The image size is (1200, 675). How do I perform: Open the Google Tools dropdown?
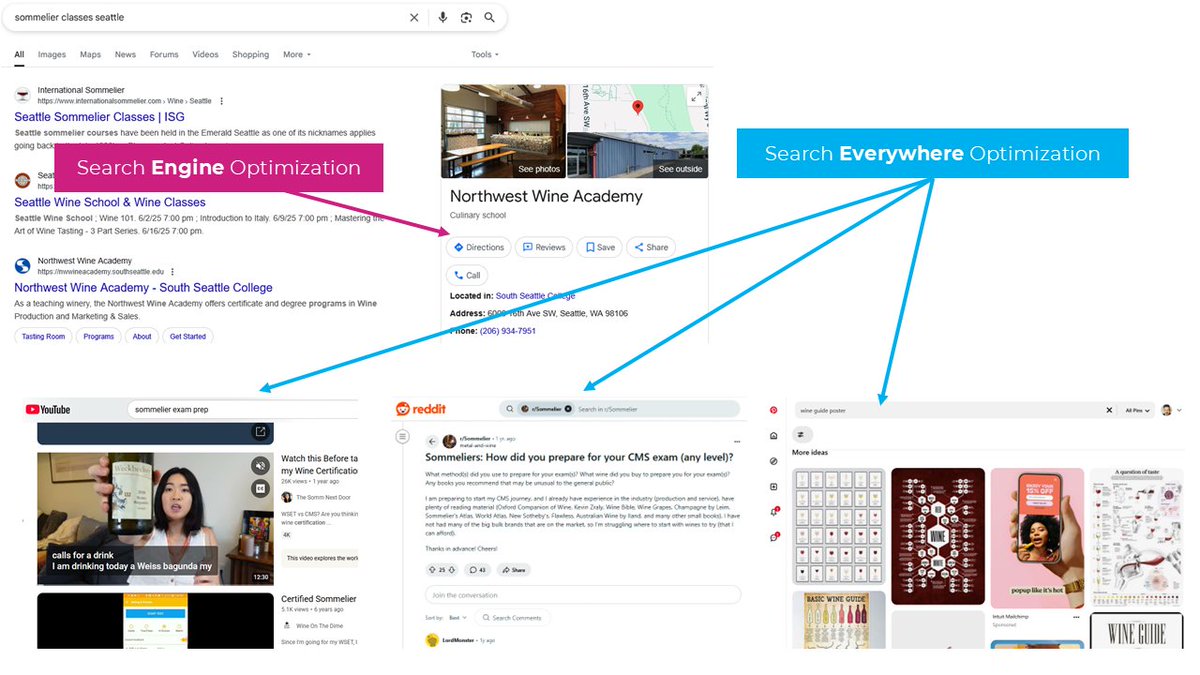coord(485,55)
